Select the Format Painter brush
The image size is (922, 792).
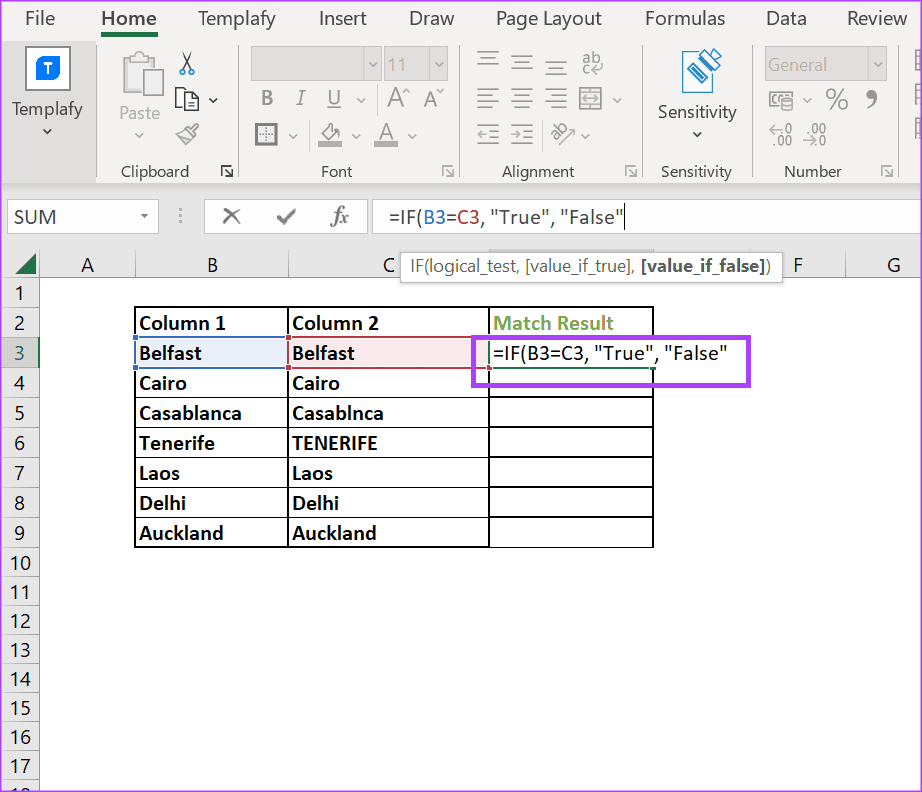click(188, 135)
